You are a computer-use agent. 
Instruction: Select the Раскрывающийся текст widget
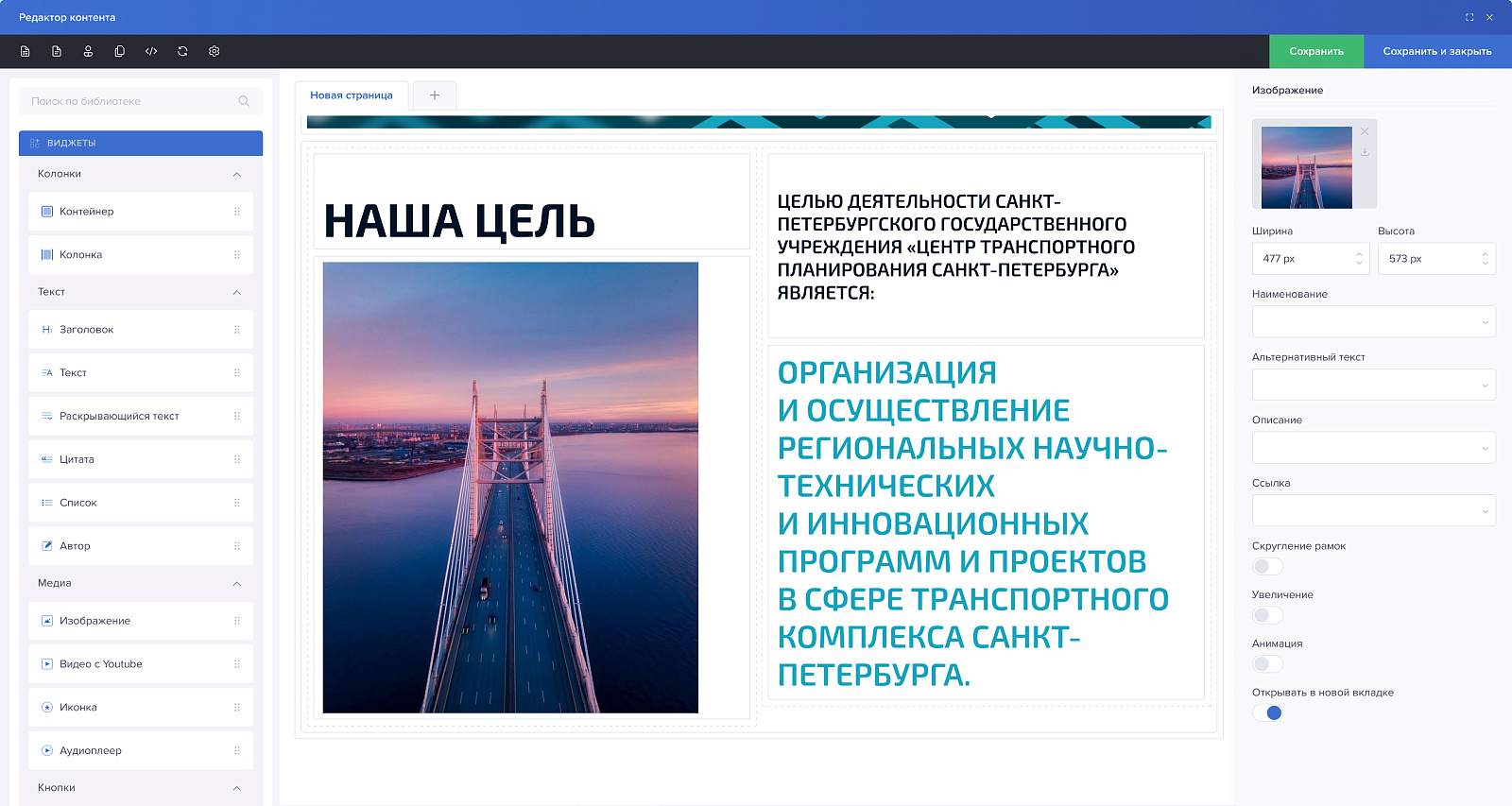(141, 417)
